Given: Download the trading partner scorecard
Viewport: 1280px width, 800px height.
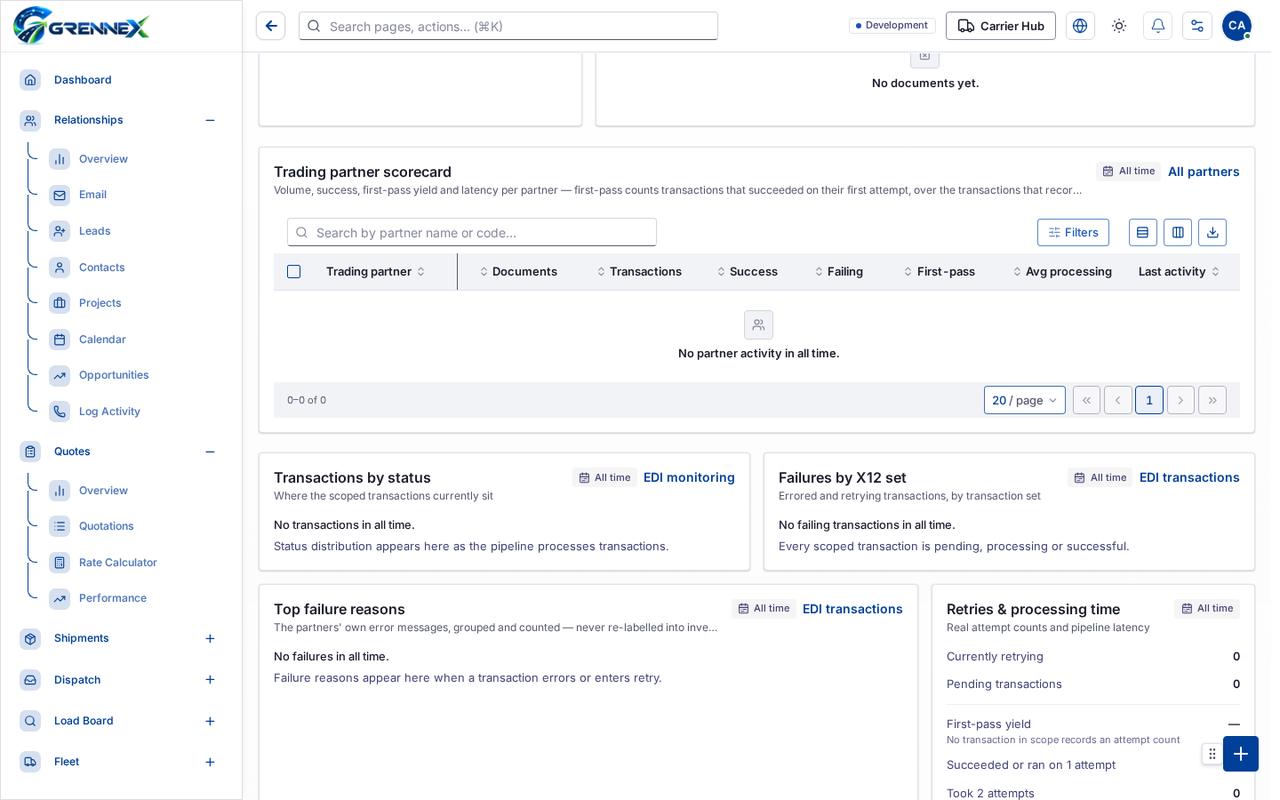Looking at the screenshot, I should click(1212, 232).
